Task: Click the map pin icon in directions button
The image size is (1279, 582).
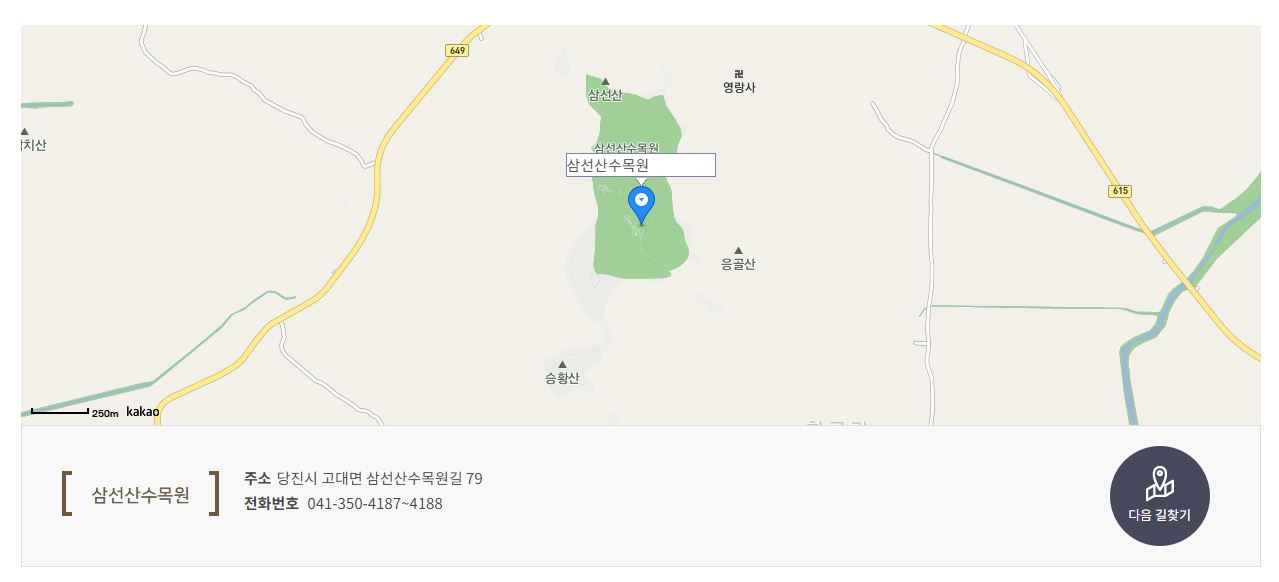Action: 1159,484
